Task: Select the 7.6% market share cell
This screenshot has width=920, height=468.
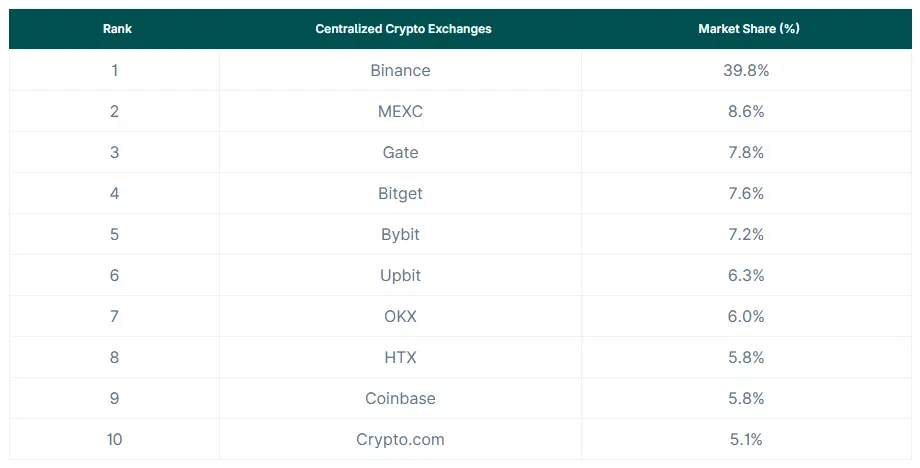Action: pos(748,194)
